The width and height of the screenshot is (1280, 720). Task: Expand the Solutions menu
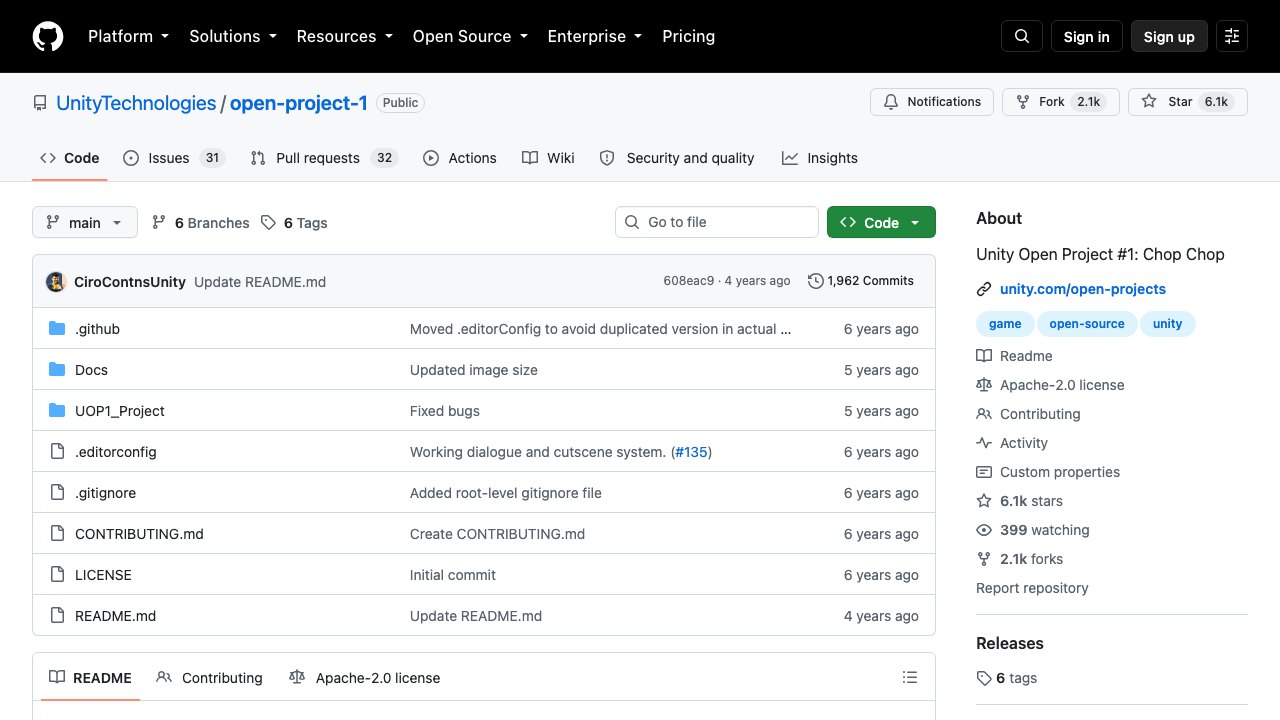click(234, 36)
